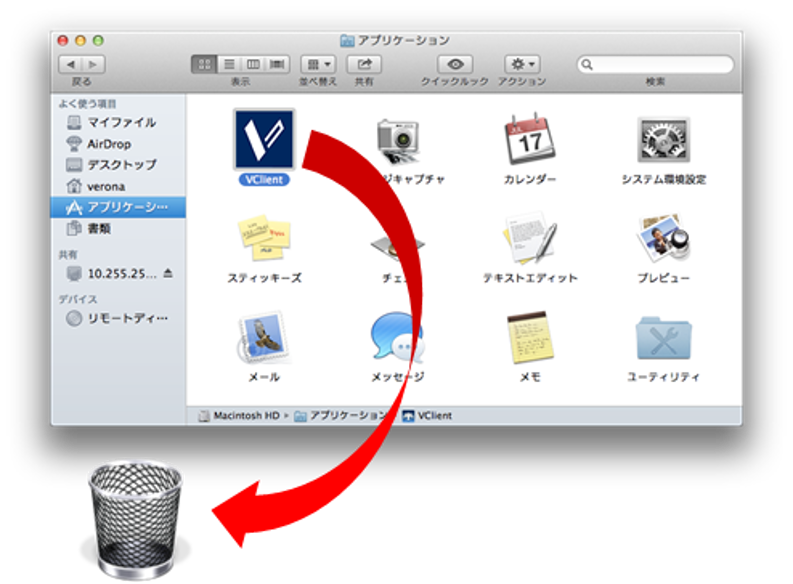Click the スティッキーズ label

click(264, 278)
